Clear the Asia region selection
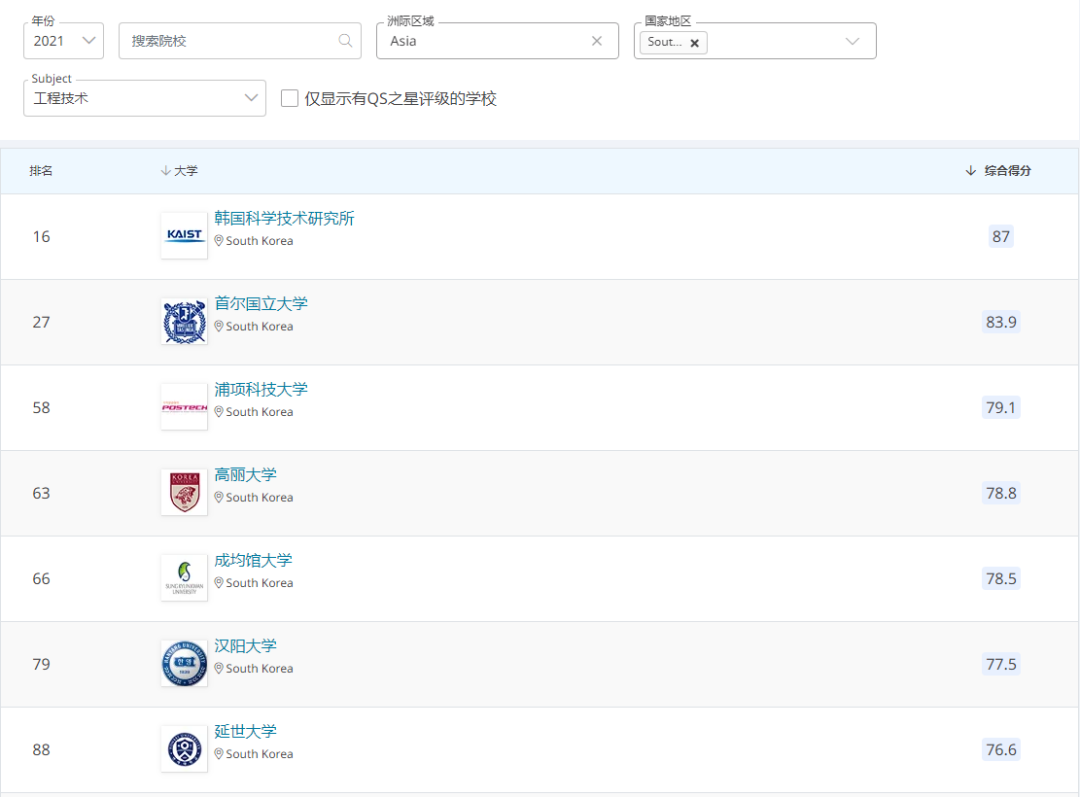Viewport: 1080px width, 797px height. tap(597, 41)
